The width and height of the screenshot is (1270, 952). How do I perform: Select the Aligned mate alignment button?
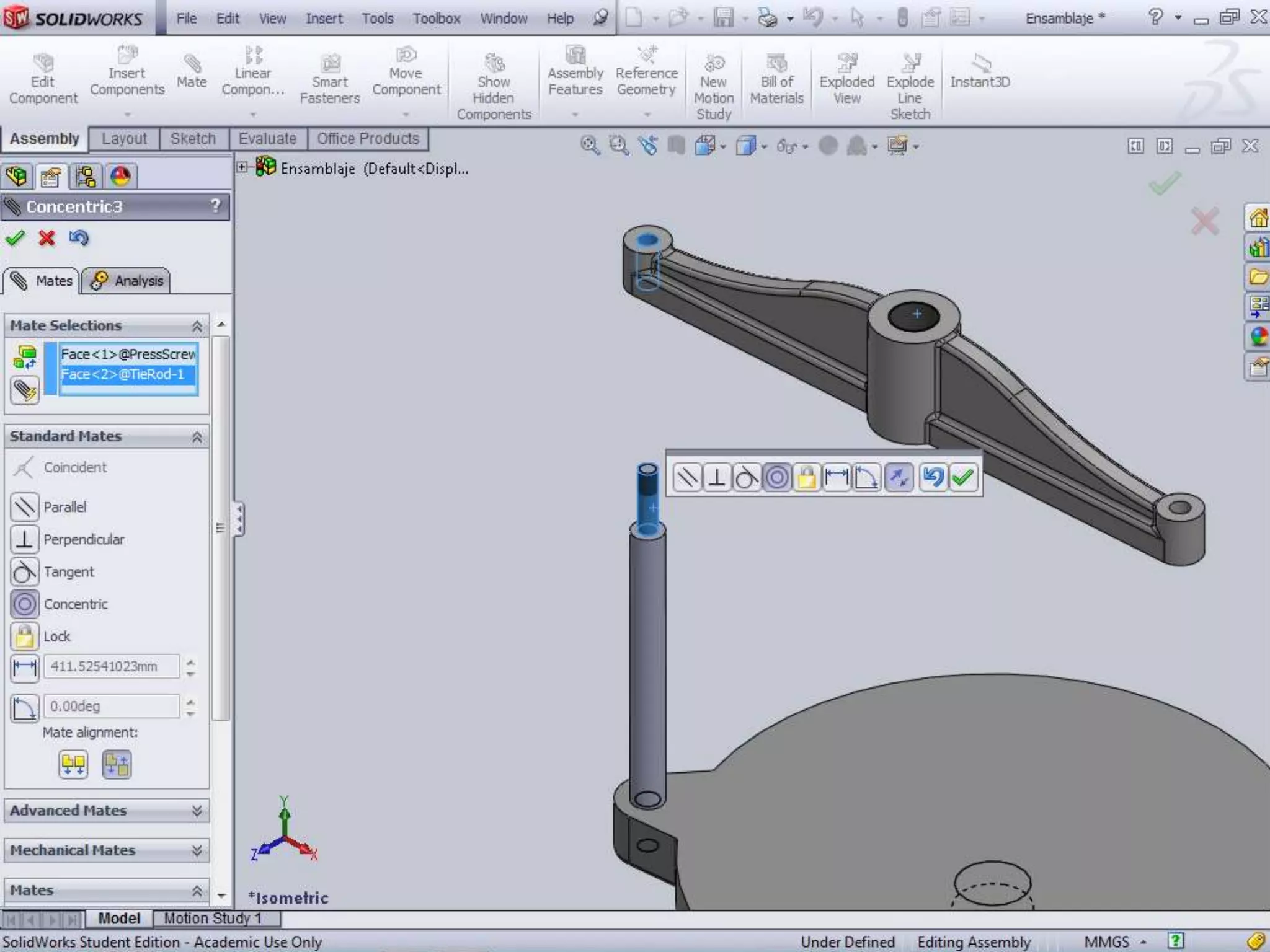coord(73,765)
